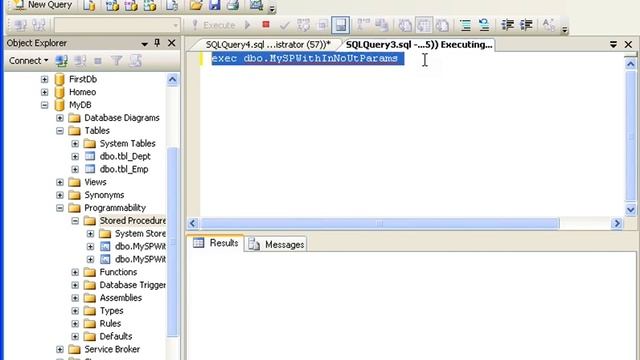Open Object Explorer window position menu
This screenshot has height=360, width=640.
144,43
